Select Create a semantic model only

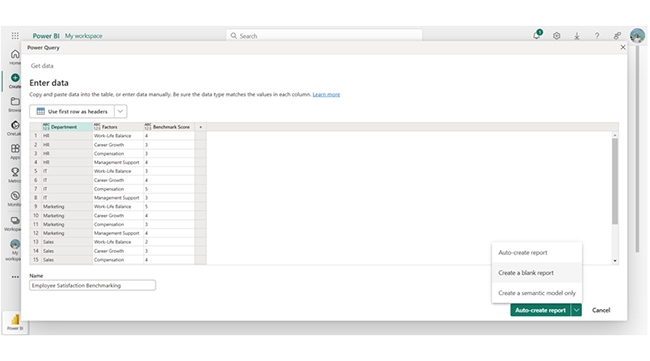(x=537, y=293)
